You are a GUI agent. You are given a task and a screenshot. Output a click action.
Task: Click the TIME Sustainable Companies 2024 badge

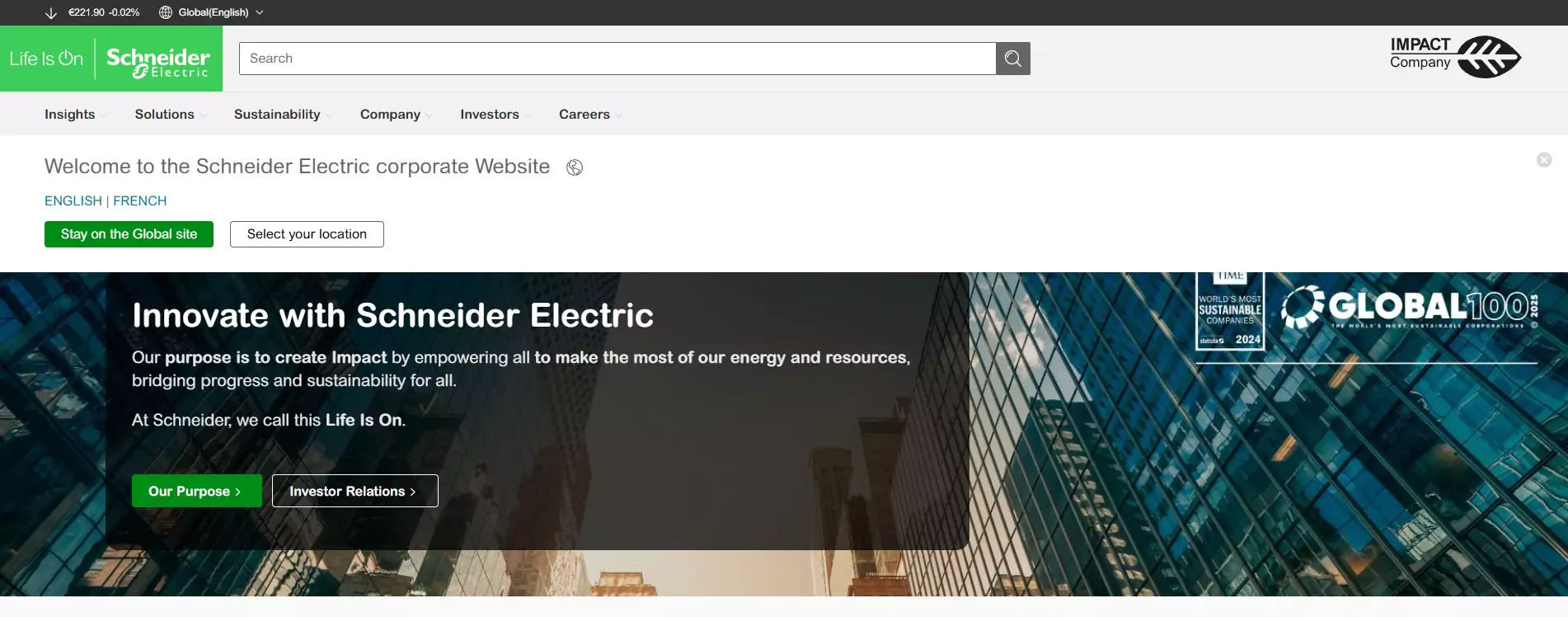click(x=1230, y=310)
